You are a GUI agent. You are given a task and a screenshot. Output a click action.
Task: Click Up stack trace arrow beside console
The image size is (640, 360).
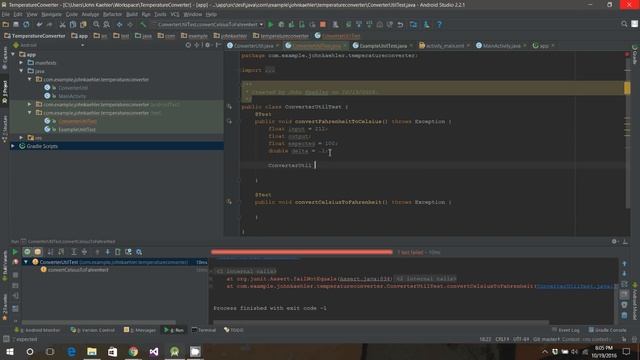click(x=624, y=264)
